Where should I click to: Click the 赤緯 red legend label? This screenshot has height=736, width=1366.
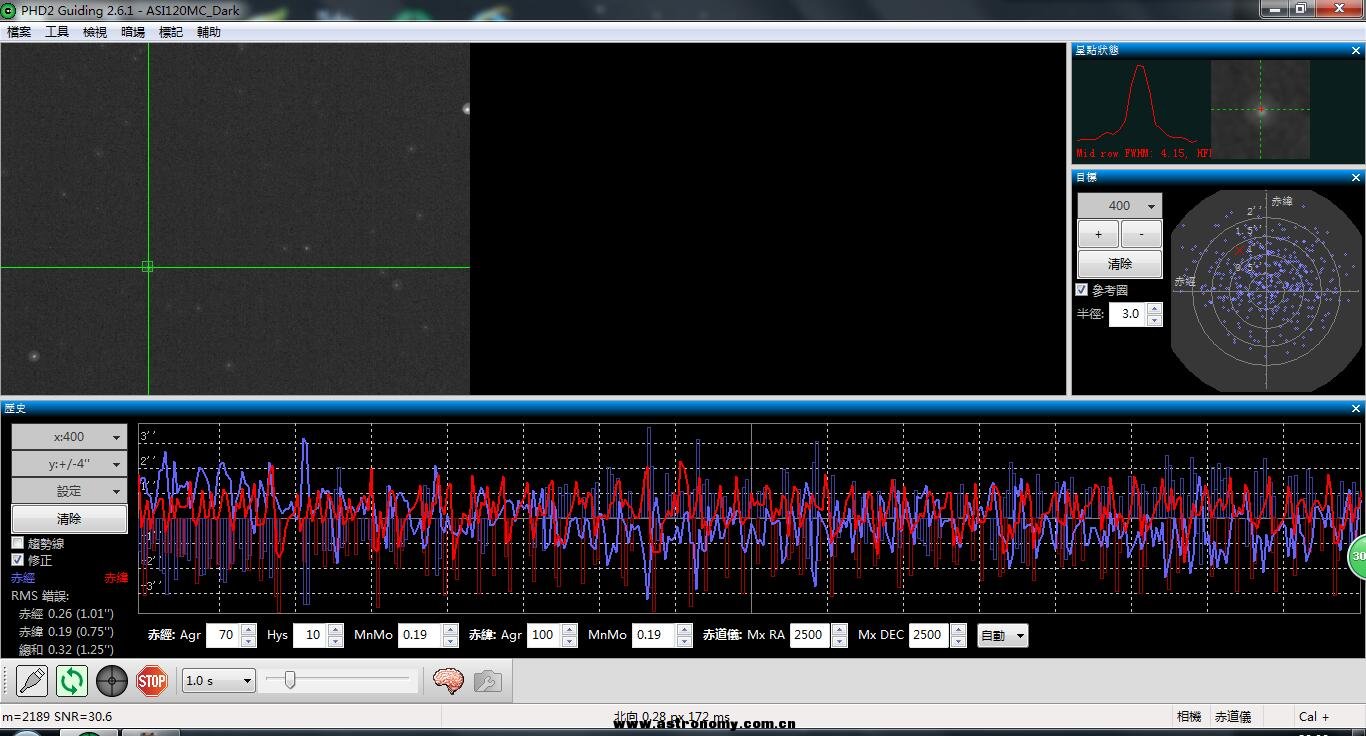click(x=116, y=578)
